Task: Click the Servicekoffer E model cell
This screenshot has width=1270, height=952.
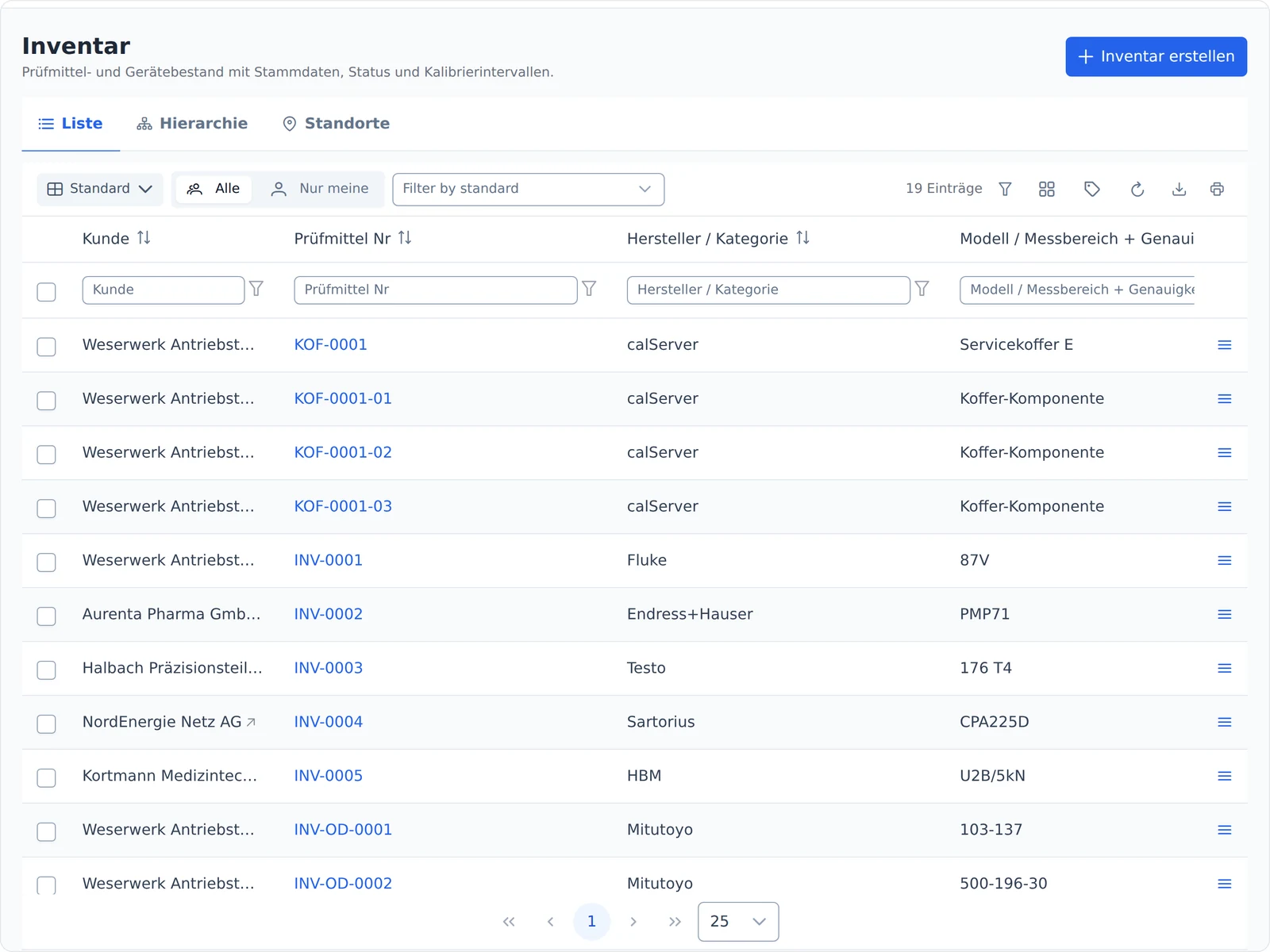Action: (1016, 345)
